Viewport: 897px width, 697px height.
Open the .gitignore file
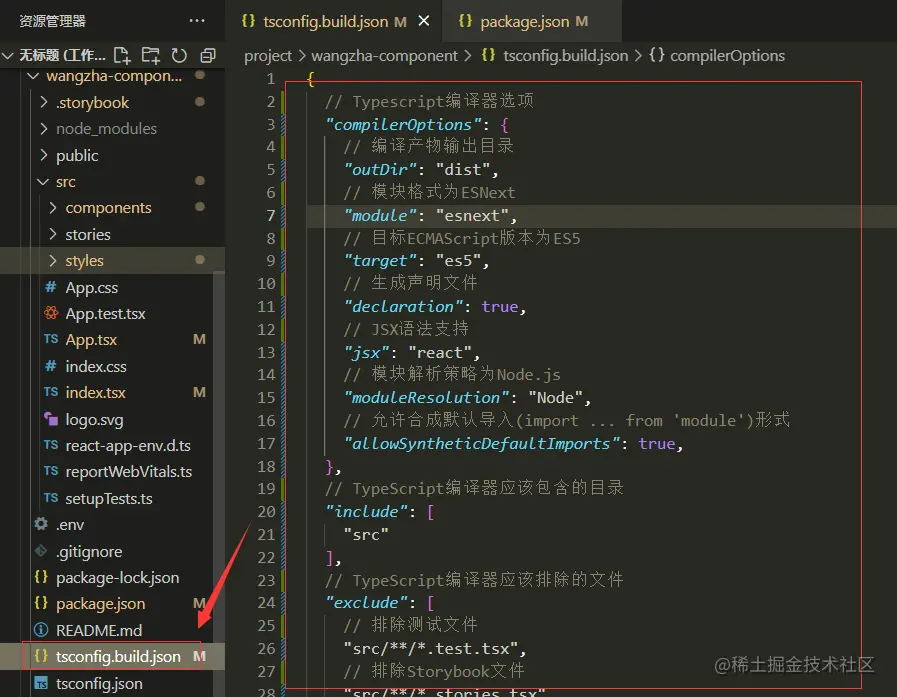[89, 552]
